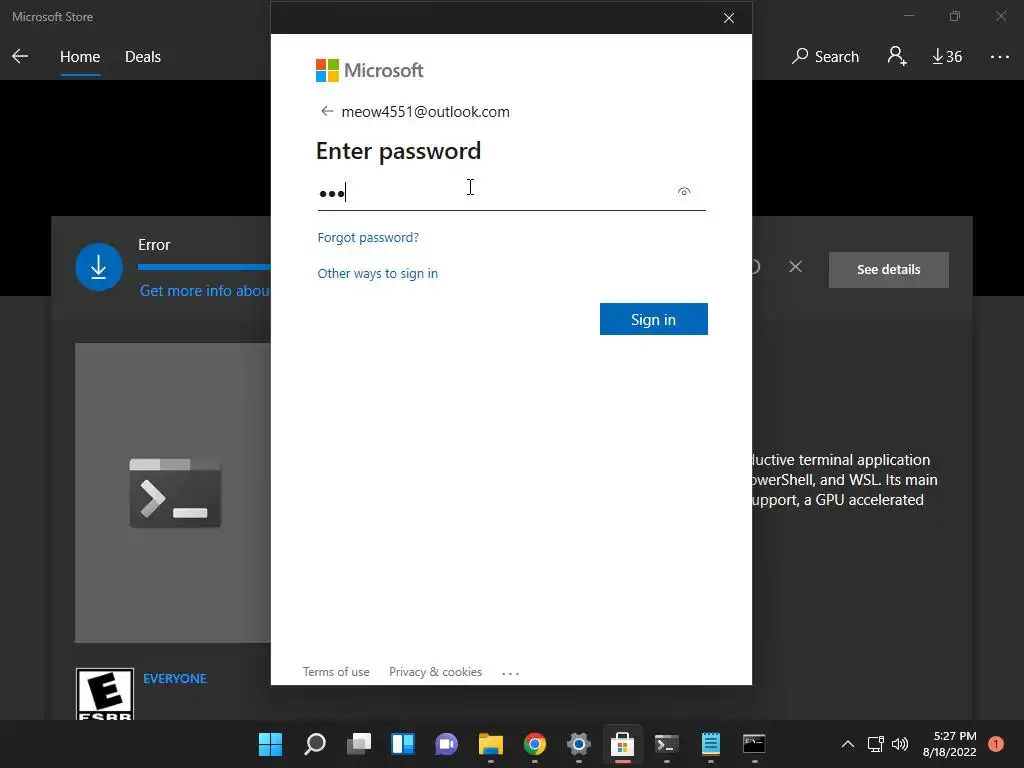Open the Store more options ellipsis
The height and width of the screenshot is (768, 1024).
pyautogui.click(x=999, y=57)
